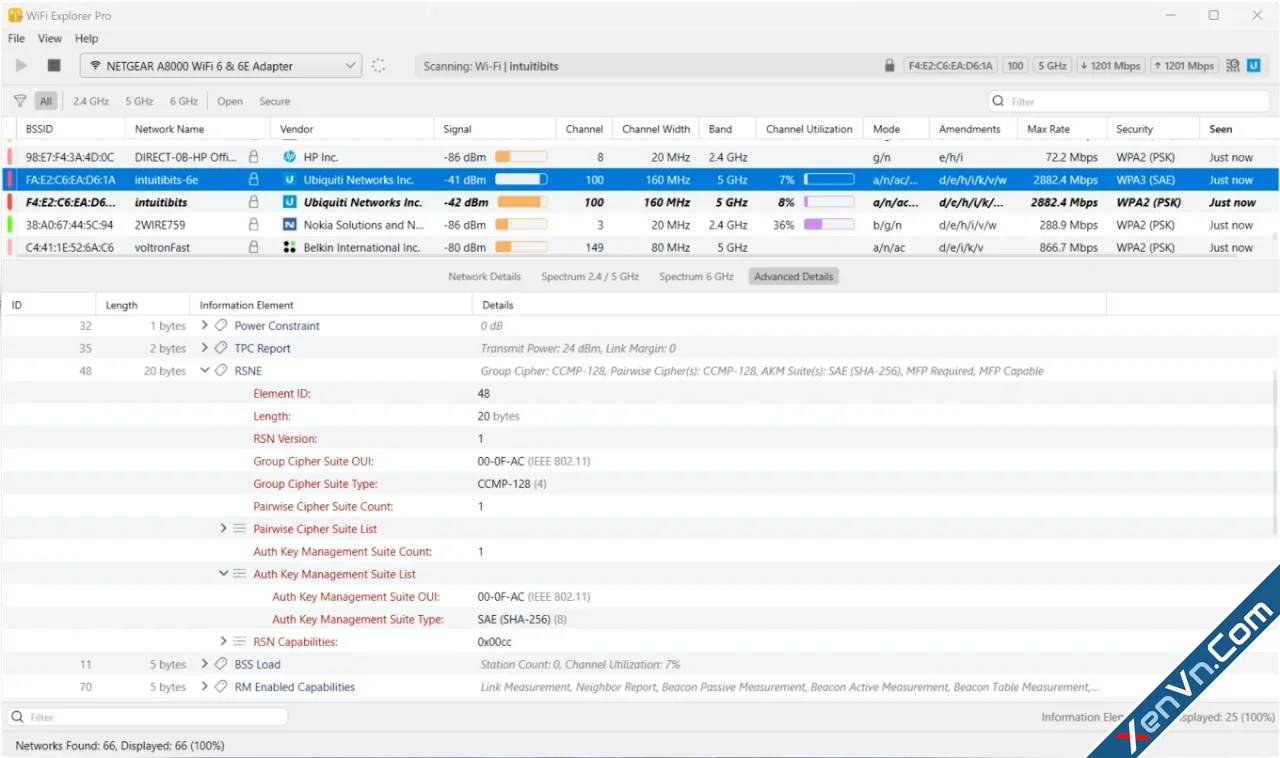Click the list icon beside Pairwise Cipher Suite List
Image resolution: width=1280 pixels, height=758 pixels.
[240, 529]
